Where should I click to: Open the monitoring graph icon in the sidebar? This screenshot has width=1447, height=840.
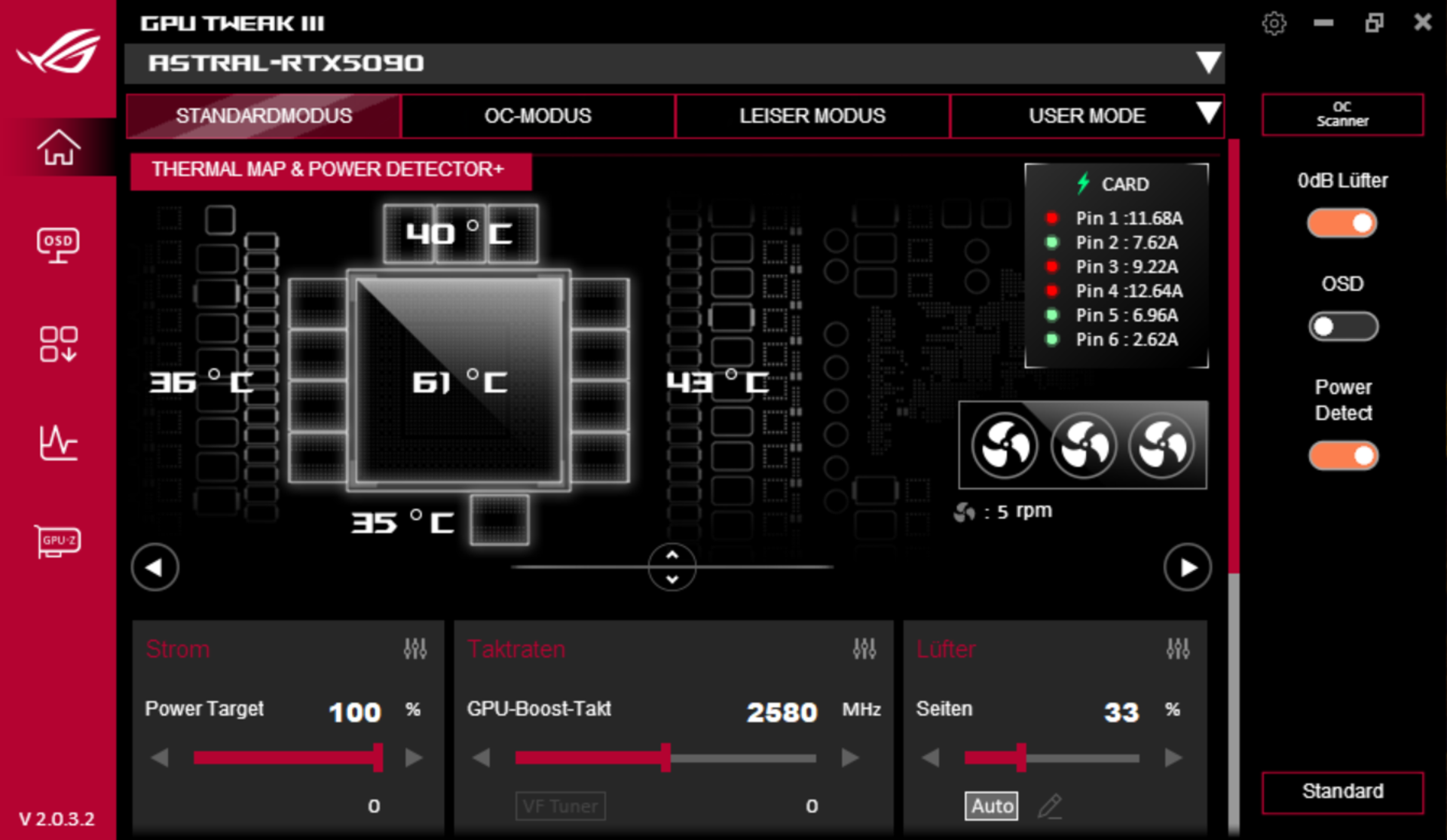point(57,444)
